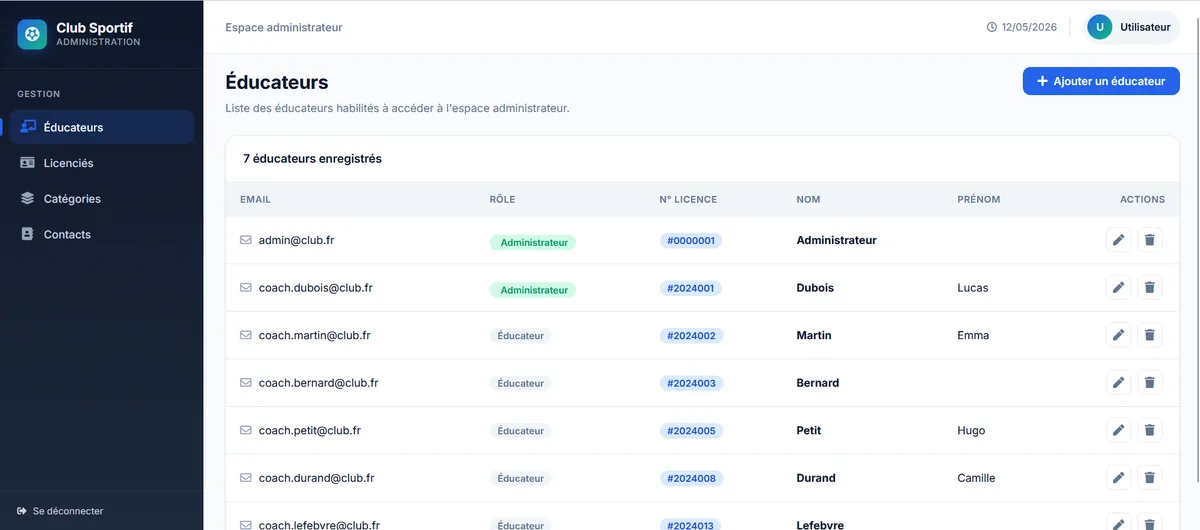Click license number #2024003
The image size is (1200, 530).
(692, 383)
